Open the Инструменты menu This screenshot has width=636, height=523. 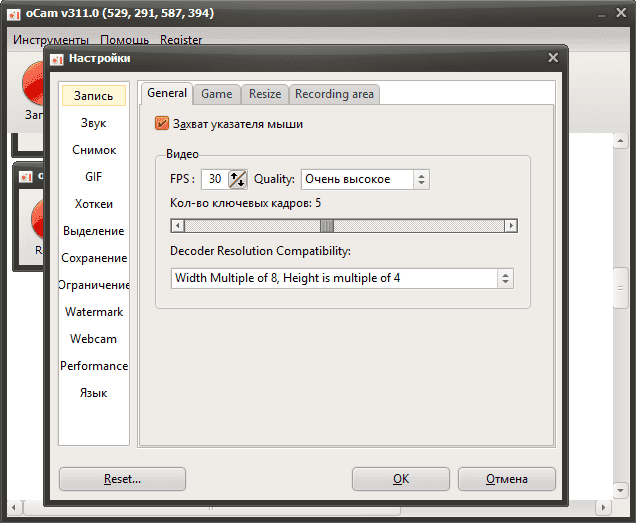coord(51,40)
